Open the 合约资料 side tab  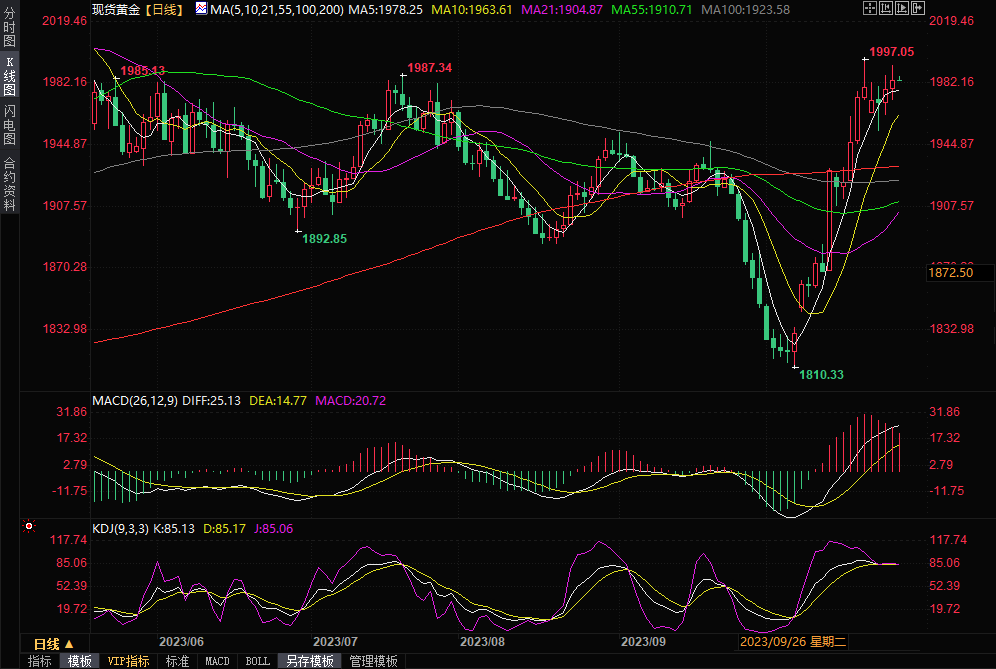pyautogui.click(x=9, y=182)
